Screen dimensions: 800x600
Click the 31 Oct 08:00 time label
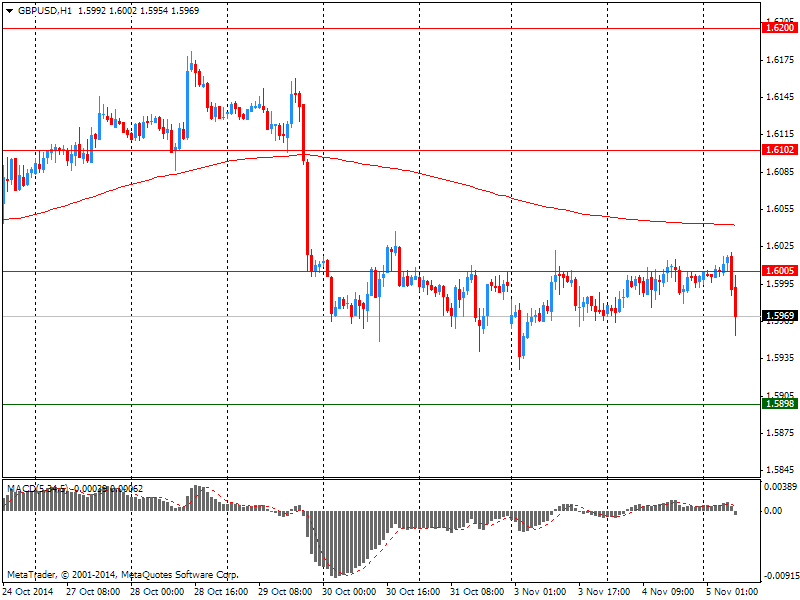pyautogui.click(x=477, y=591)
